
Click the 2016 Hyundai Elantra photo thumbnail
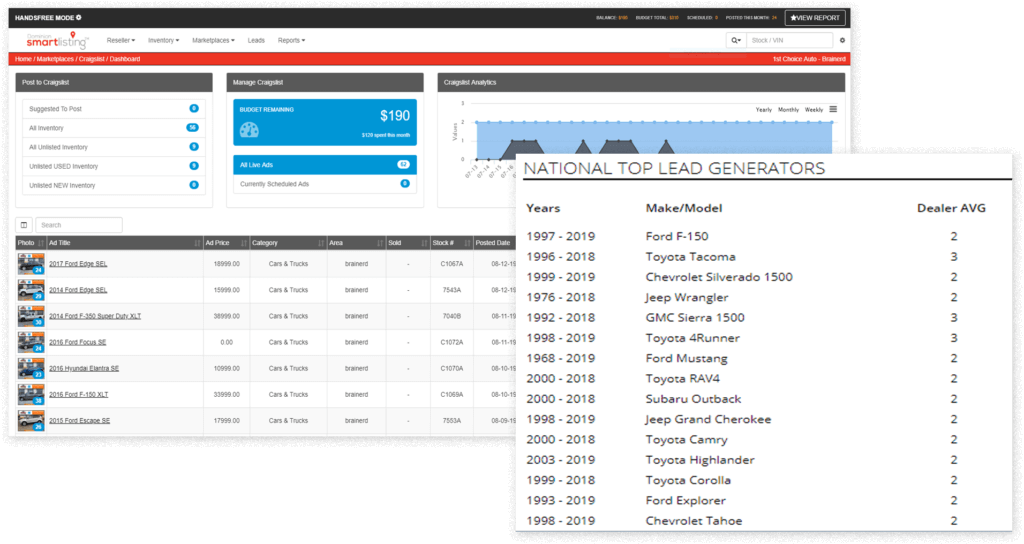[31, 368]
